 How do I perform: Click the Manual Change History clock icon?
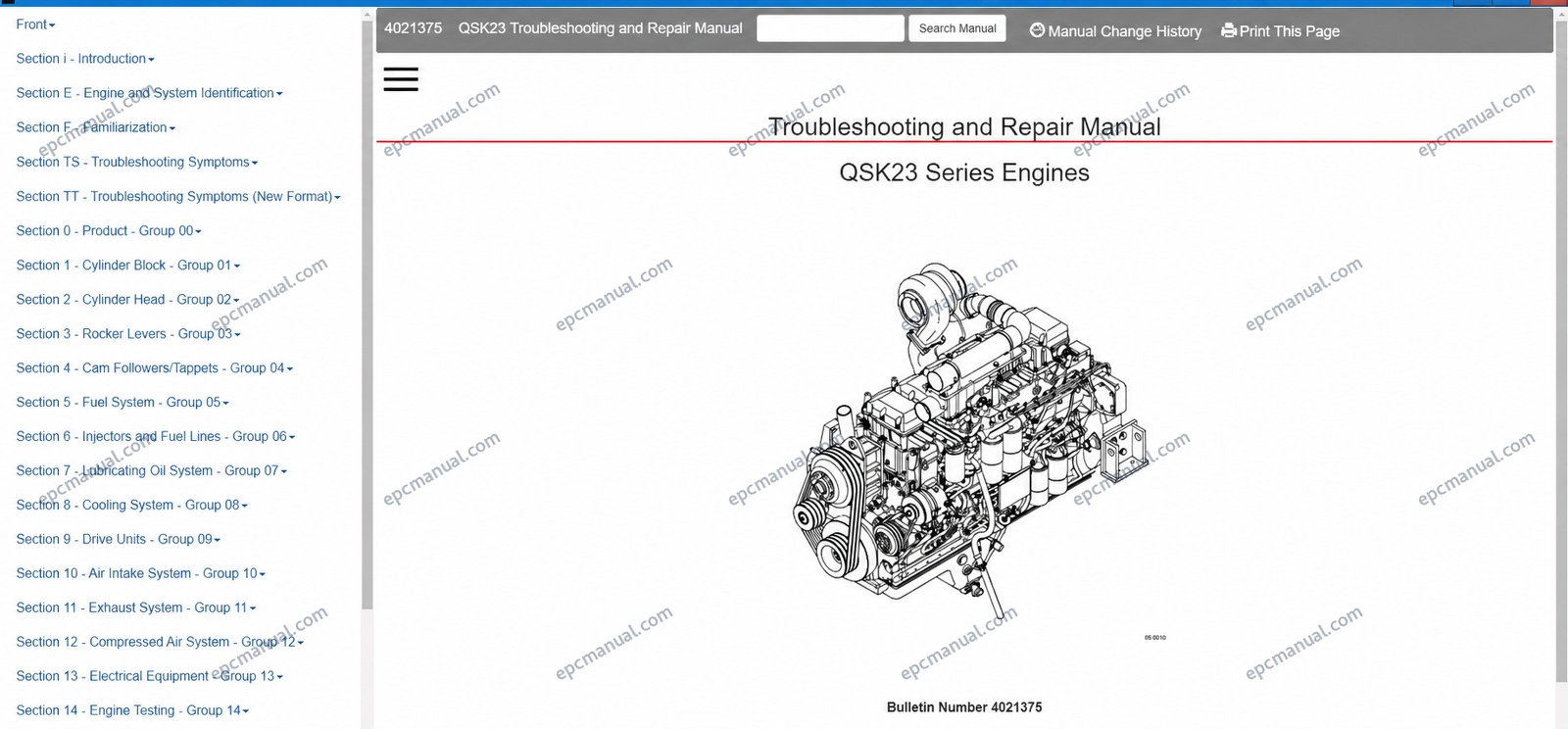click(1037, 30)
